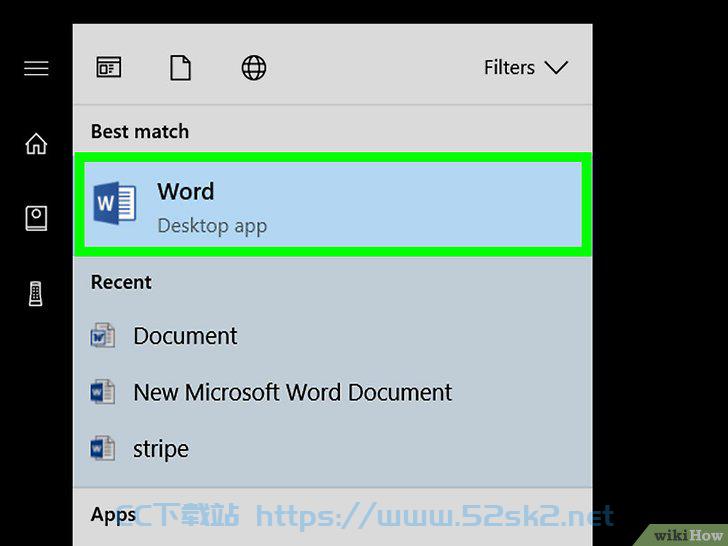Select the Recent section header
This screenshot has width=728, height=546.
click(121, 282)
